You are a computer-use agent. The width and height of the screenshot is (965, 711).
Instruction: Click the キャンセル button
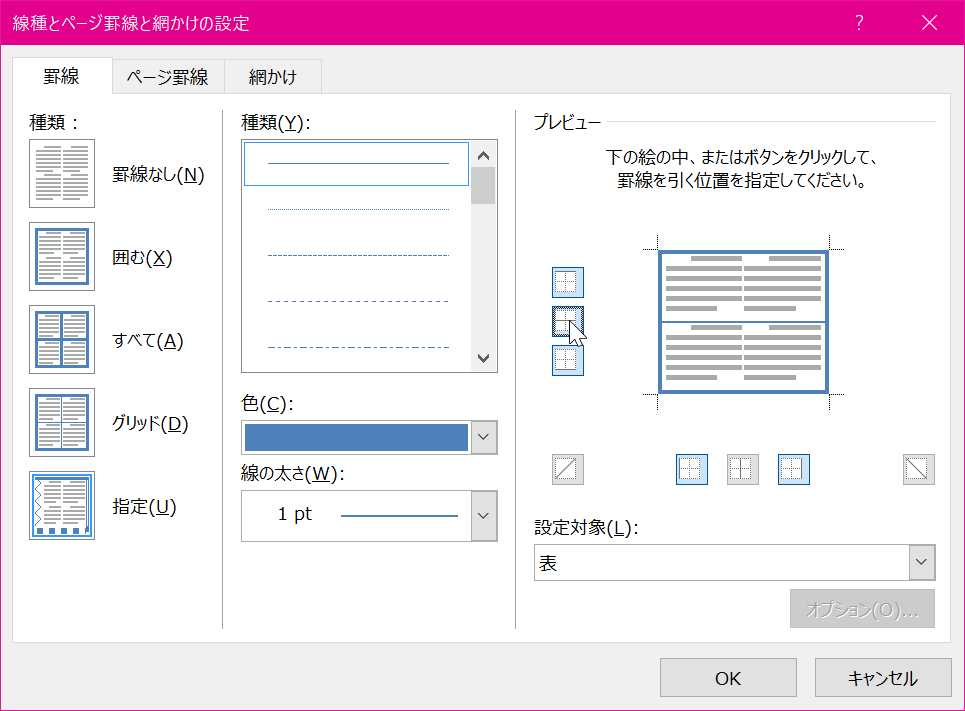tap(883, 678)
